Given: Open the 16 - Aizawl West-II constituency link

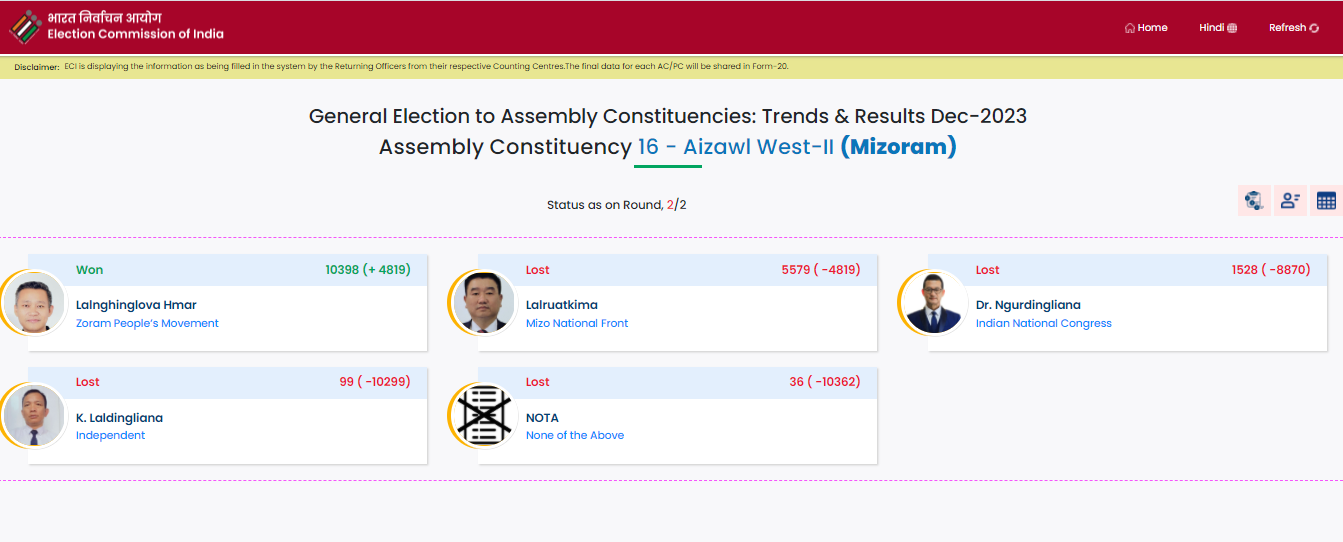Looking at the screenshot, I should click(x=735, y=147).
